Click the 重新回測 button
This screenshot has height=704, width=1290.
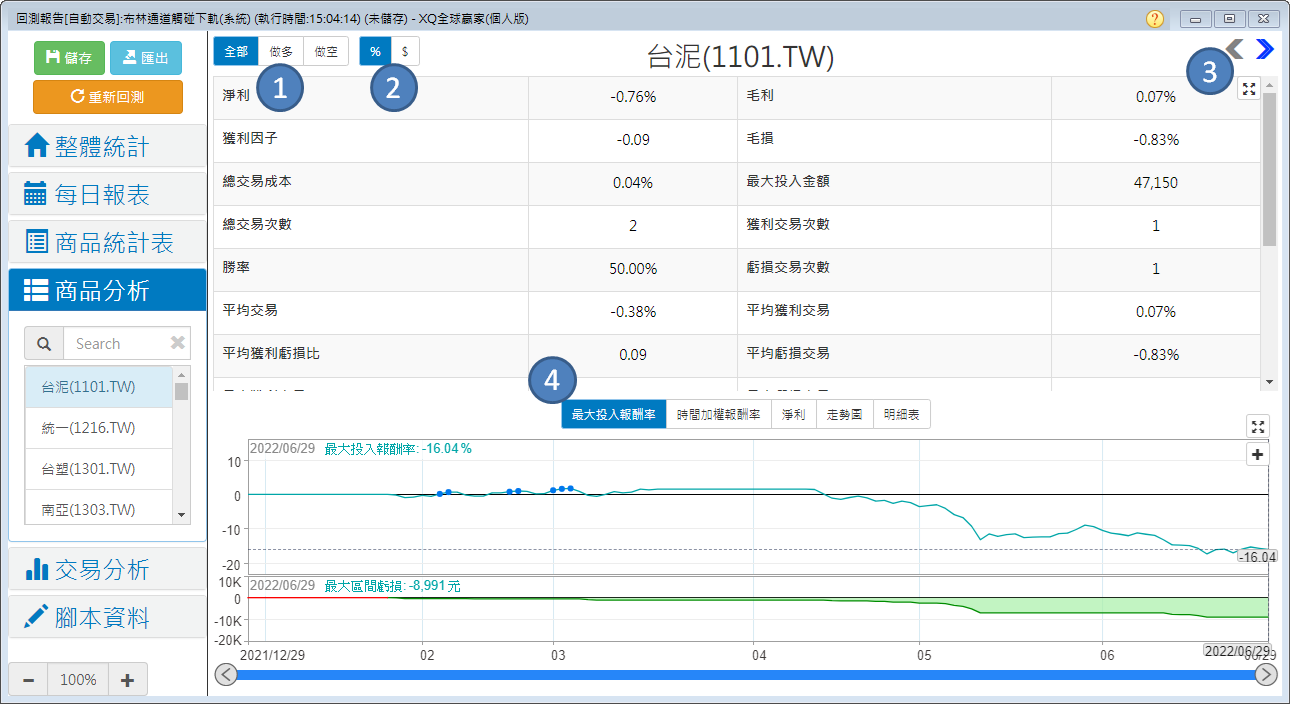click(x=108, y=97)
